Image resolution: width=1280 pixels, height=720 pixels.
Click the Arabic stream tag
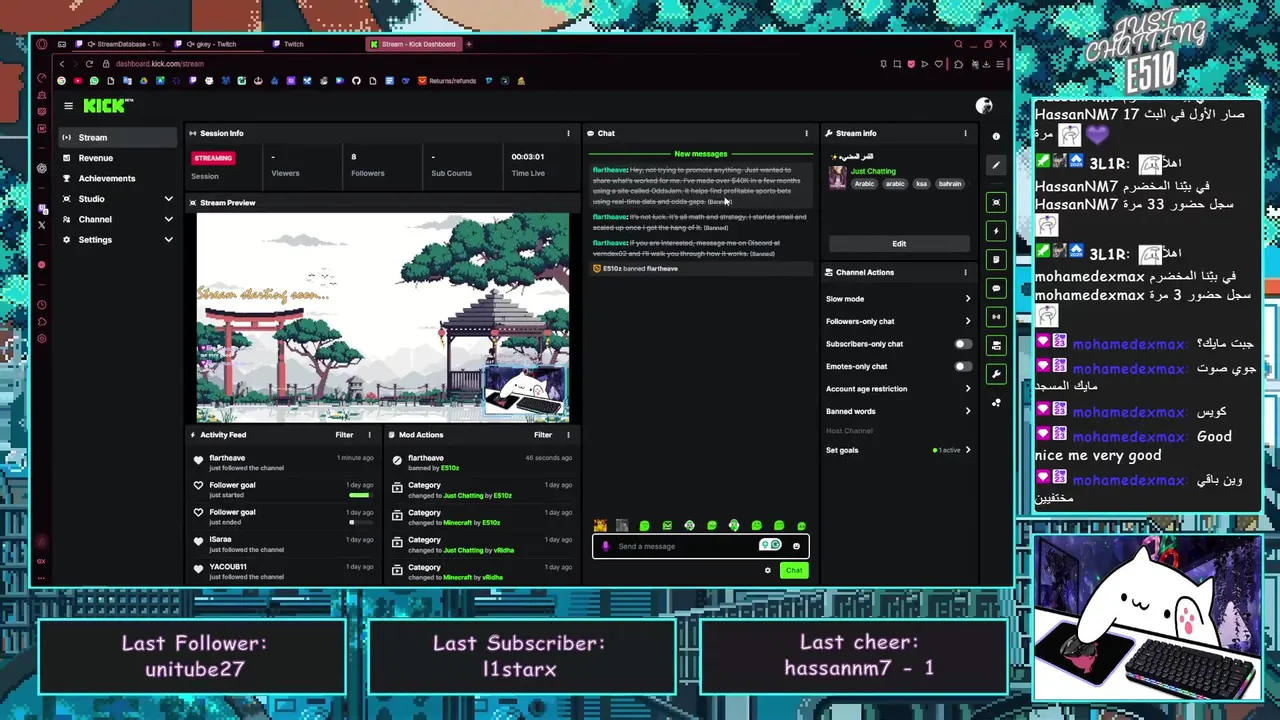click(x=865, y=184)
